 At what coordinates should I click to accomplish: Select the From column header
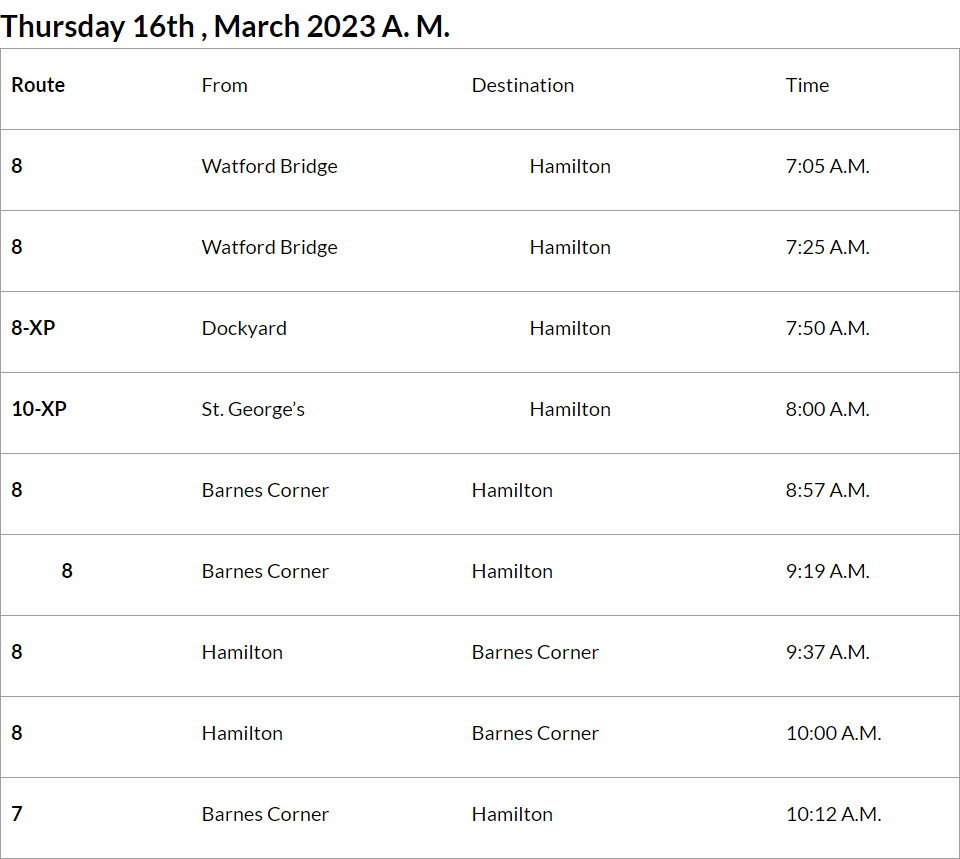224,86
